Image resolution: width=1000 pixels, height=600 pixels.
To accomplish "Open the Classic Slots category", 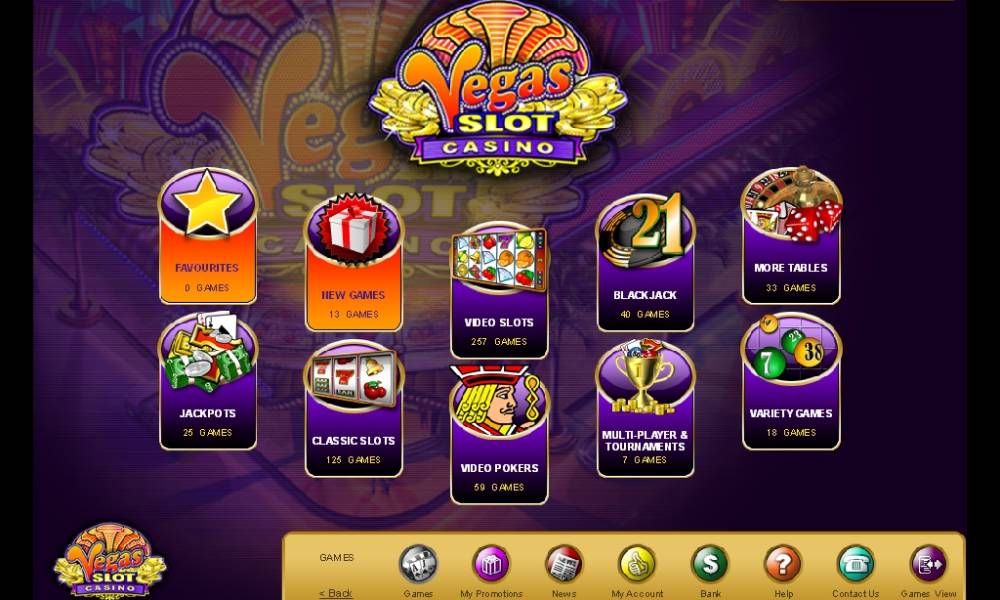I will (353, 409).
